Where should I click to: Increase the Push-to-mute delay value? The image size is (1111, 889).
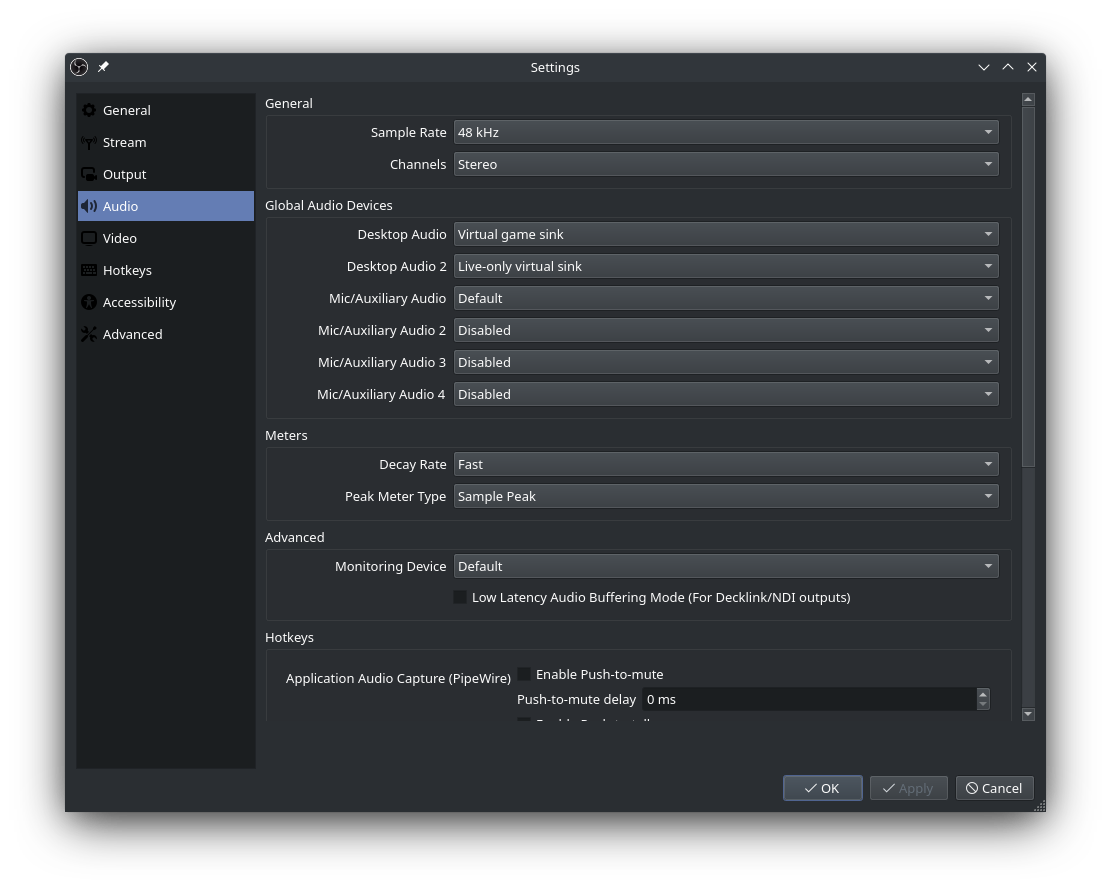pyautogui.click(x=983, y=694)
